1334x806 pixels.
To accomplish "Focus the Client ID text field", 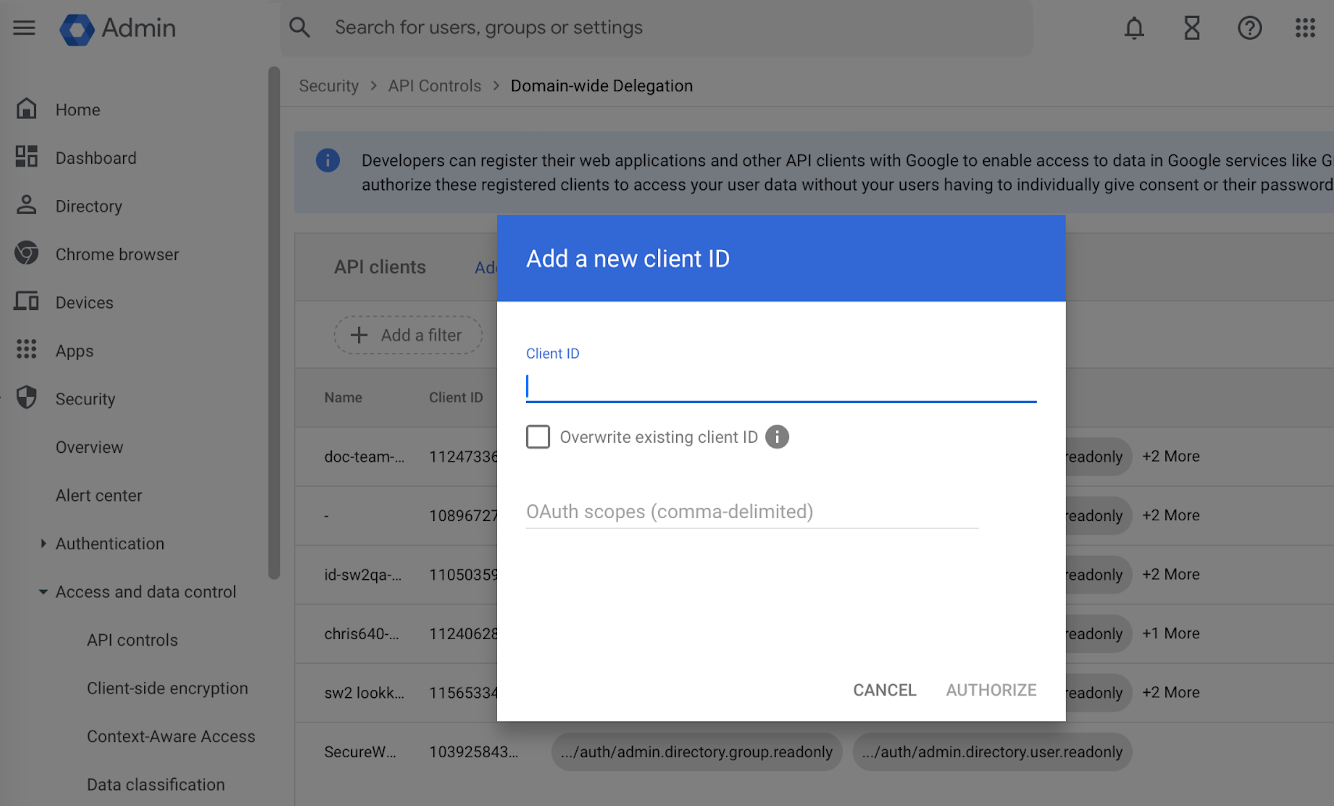I will click(780, 387).
